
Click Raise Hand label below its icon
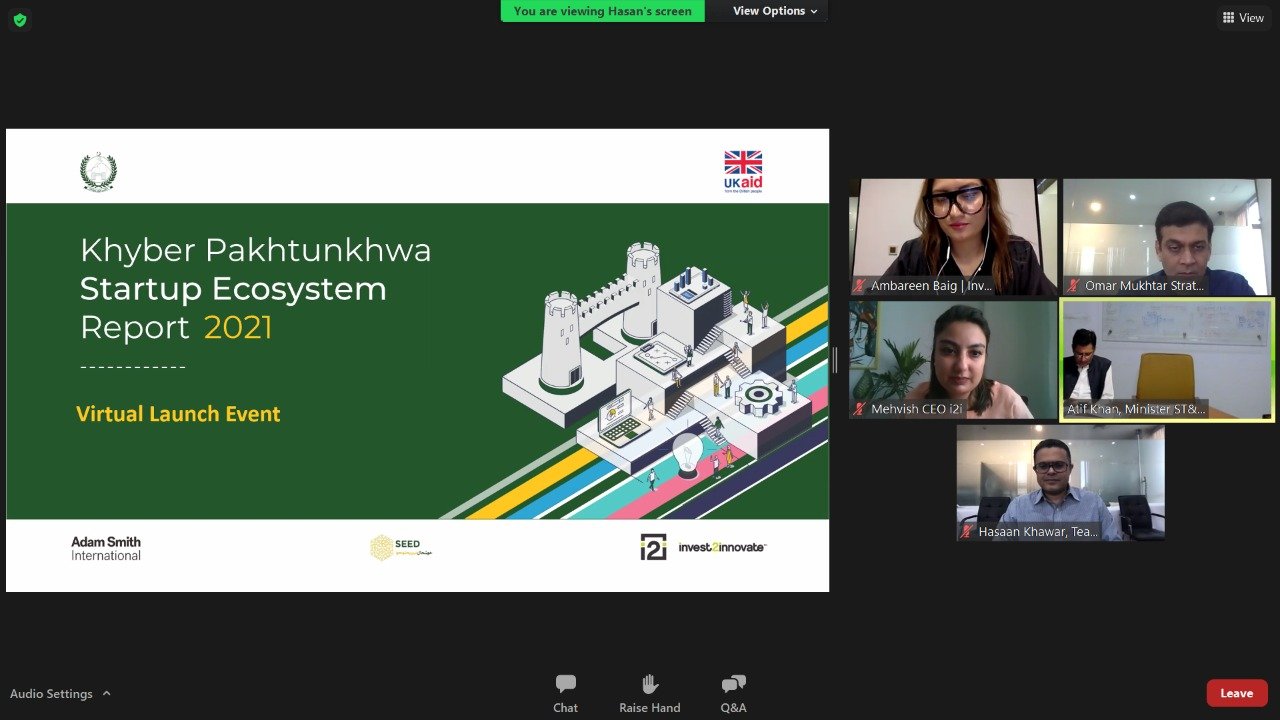point(649,707)
